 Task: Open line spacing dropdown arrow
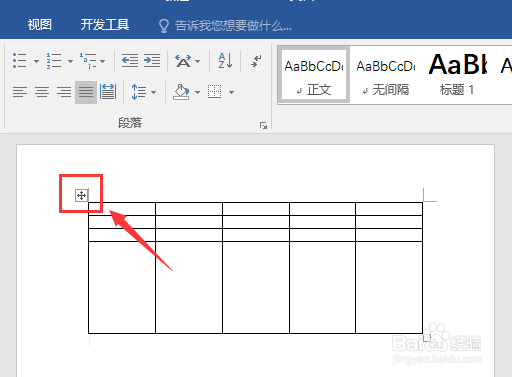154,92
